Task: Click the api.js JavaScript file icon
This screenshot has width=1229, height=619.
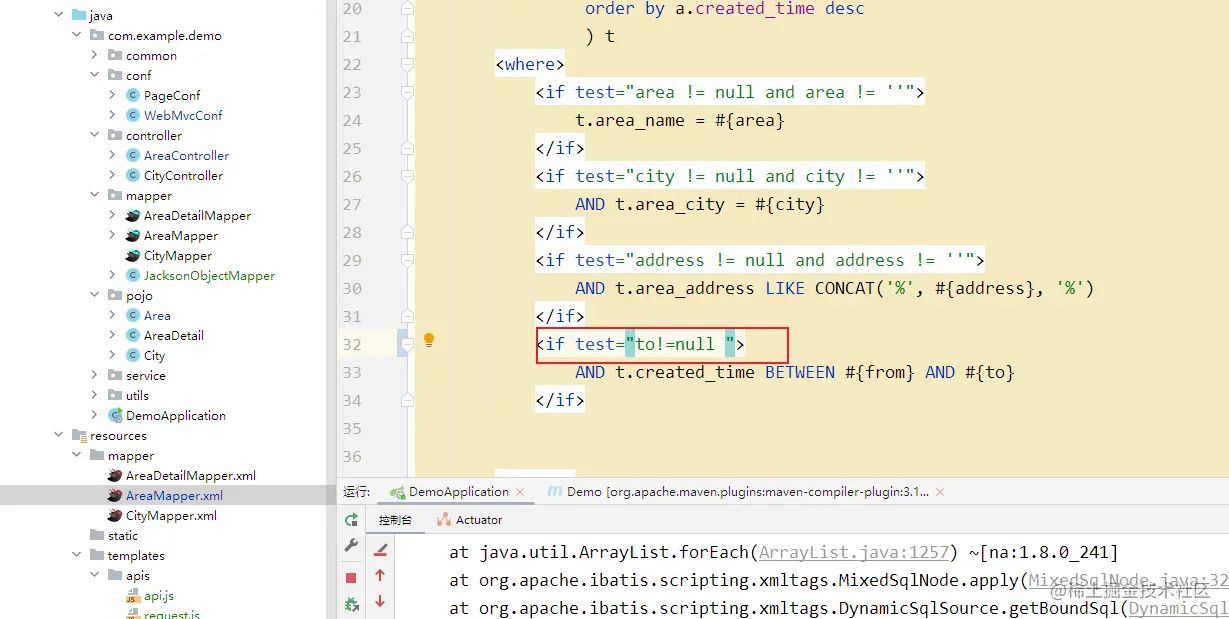Action: click(133, 596)
